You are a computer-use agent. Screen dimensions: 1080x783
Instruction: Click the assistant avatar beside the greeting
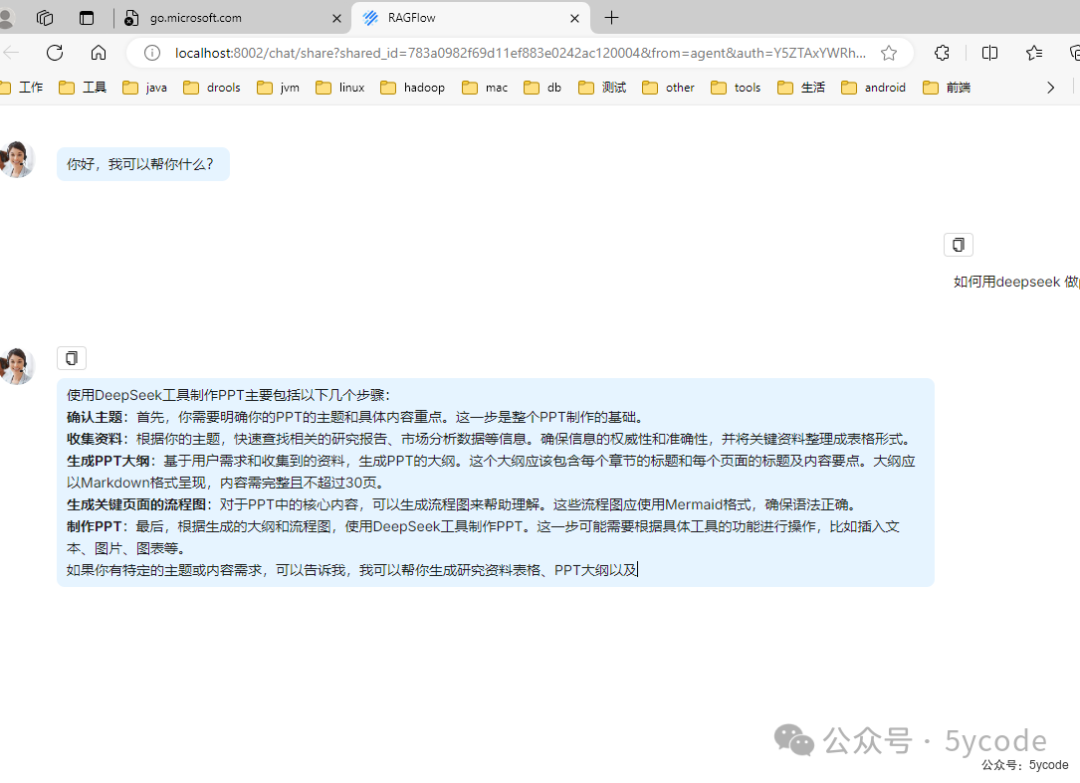coord(17,159)
